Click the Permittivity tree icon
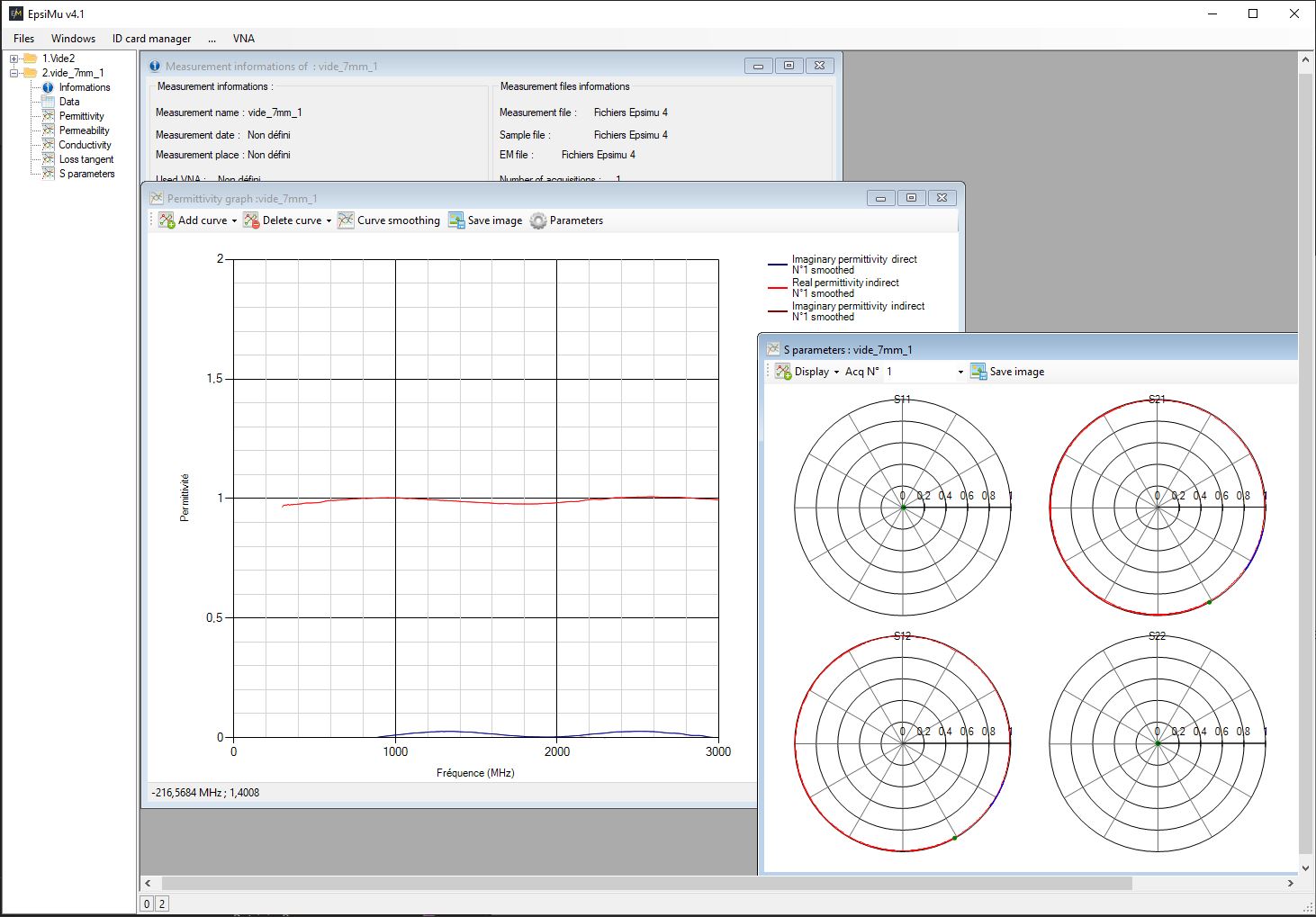This screenshot has width=1316, height=917. point(49,116)
